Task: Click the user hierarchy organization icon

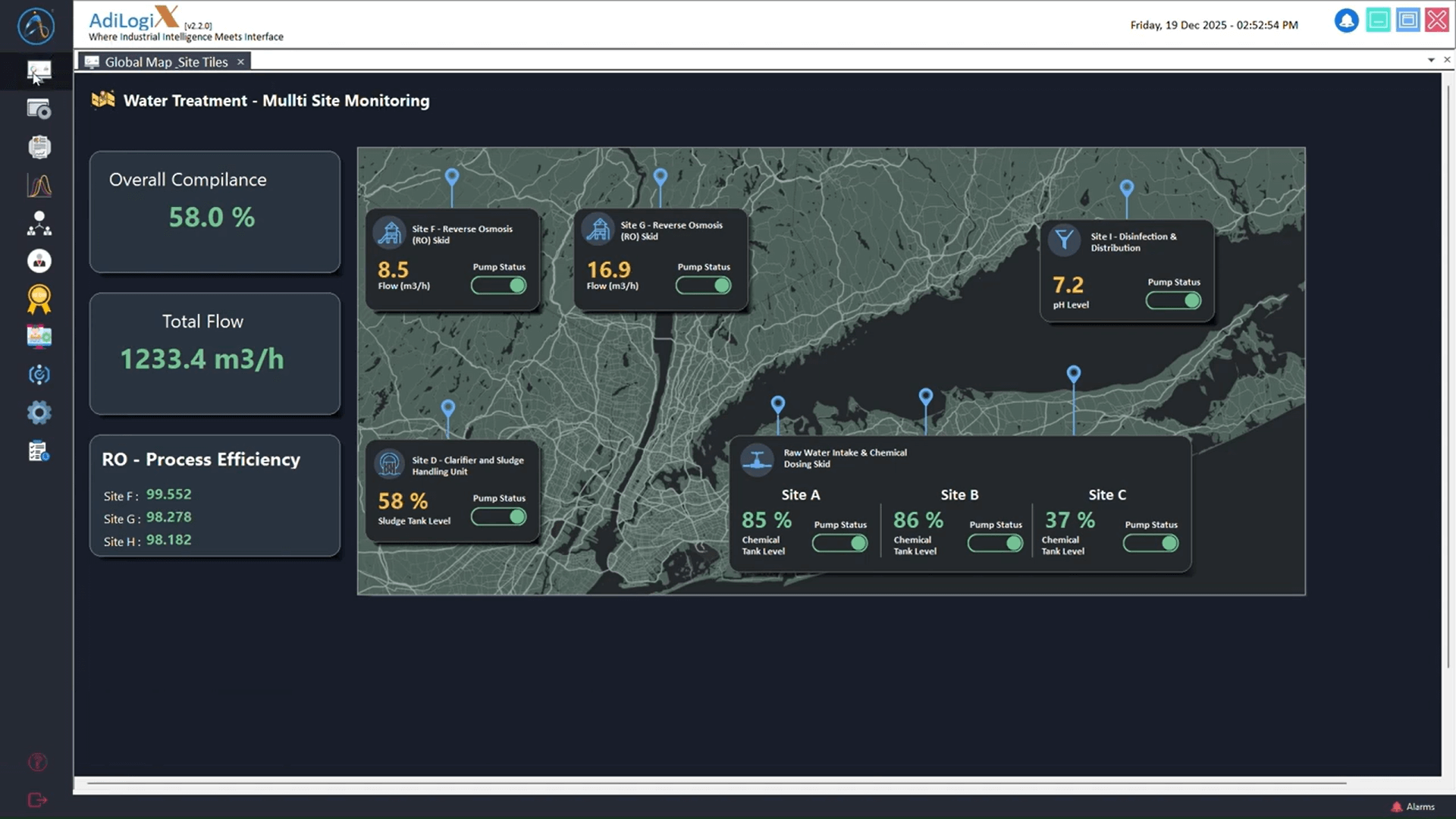Action: (39, 224)
